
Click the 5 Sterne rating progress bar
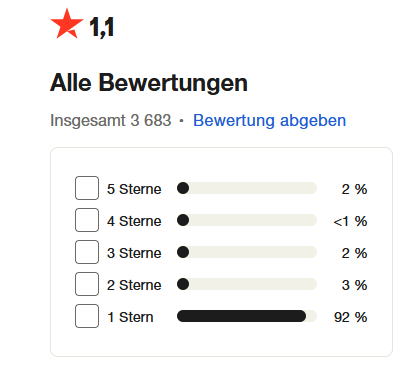(247, 188)
